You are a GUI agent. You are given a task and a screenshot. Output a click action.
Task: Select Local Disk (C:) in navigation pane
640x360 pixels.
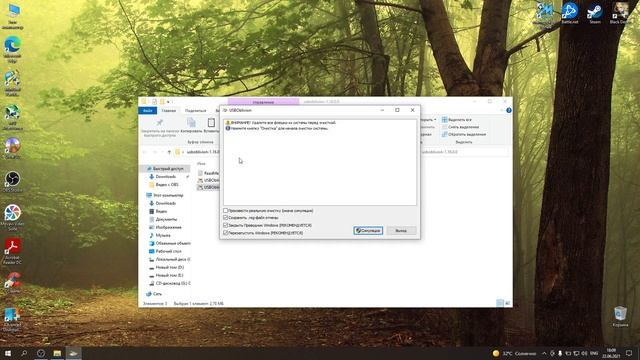169,259
